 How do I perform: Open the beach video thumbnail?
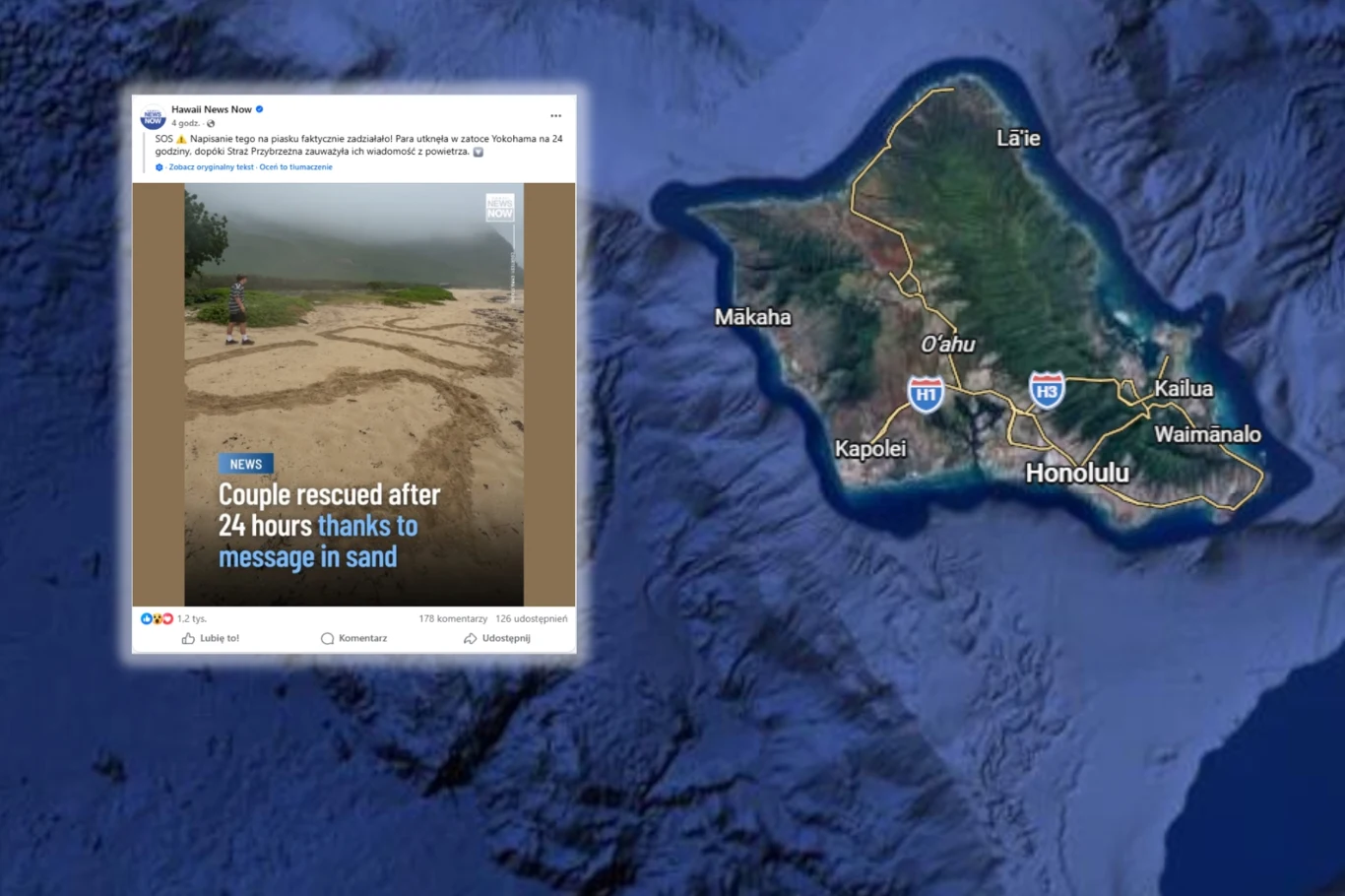click(353, 394)
